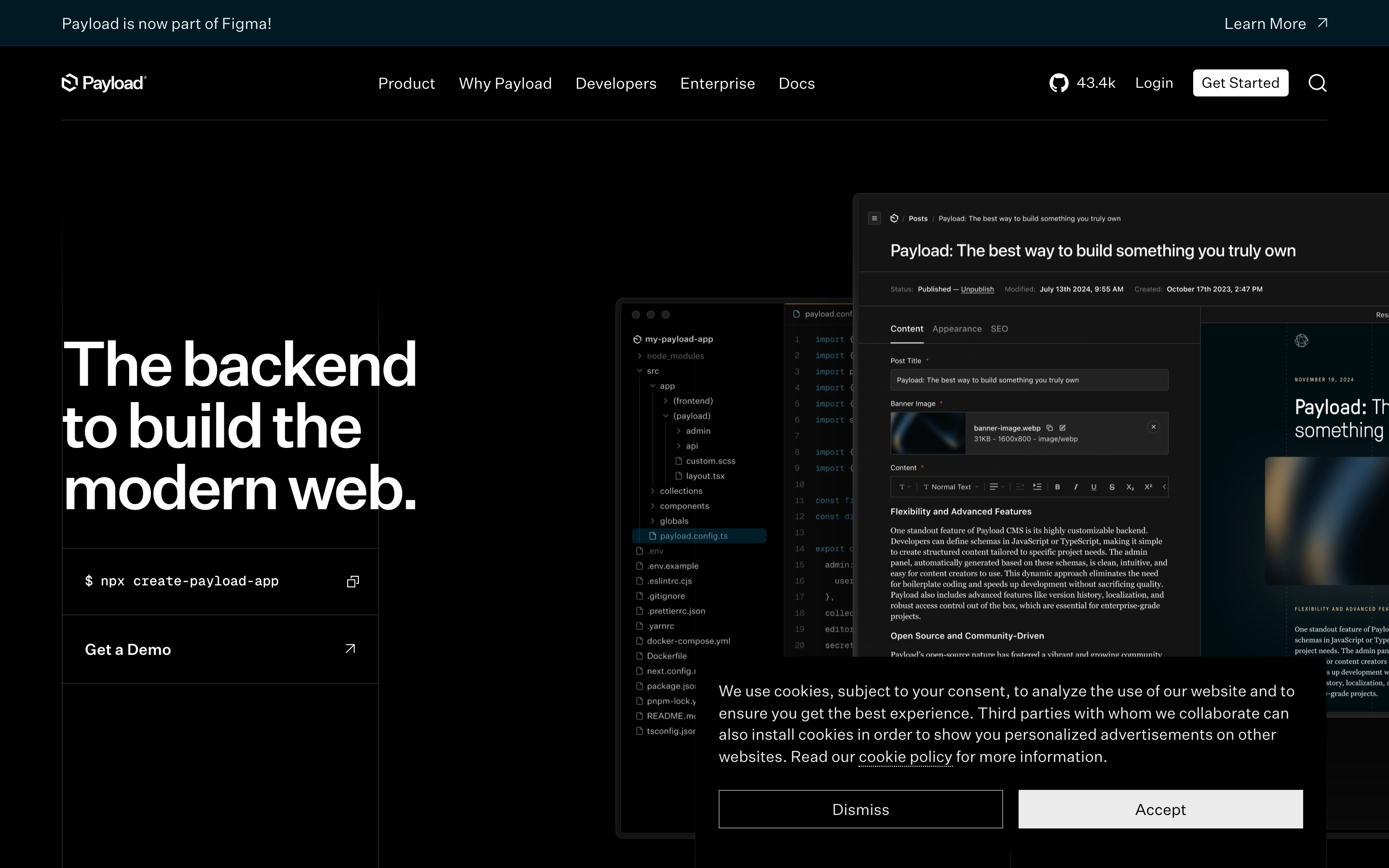Click the circular logo in the preview pane
The width and height of the screenshot is (1389, 868).
coord(1302,341)
